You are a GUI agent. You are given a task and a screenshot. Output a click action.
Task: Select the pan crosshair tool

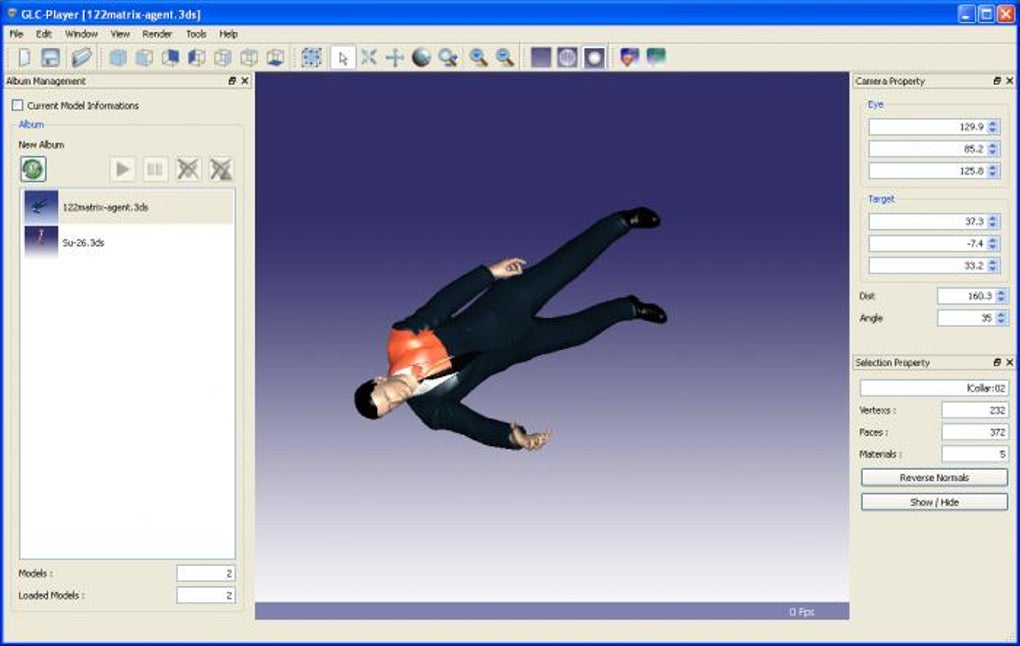394,58
